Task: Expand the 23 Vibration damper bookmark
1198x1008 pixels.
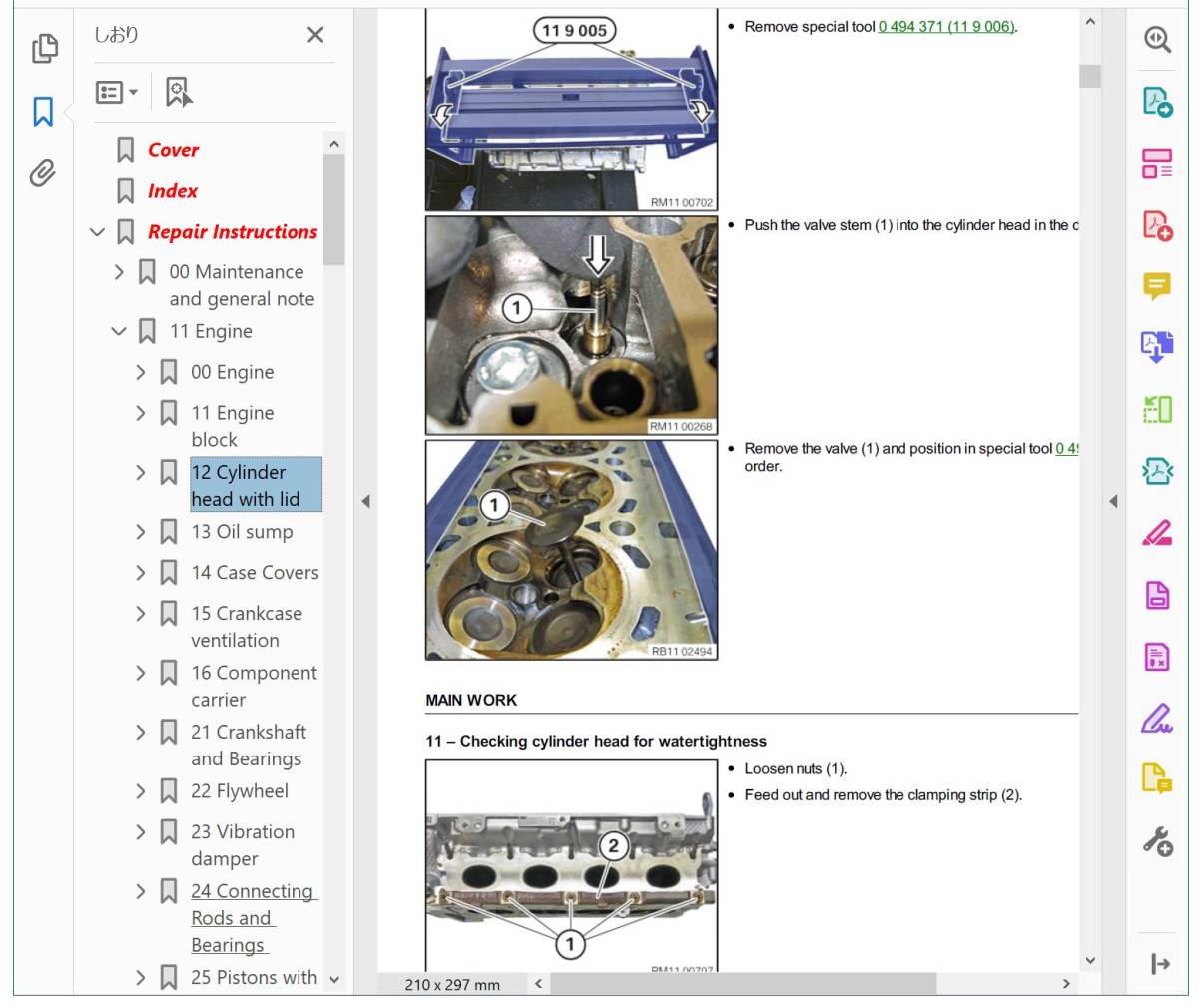Action: click(141, 832)
